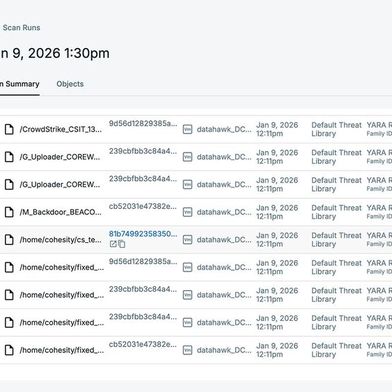Click datahawk_DC in the /home/cohesity/cs_te row
The width and height of the screenshot is (392, 392).
[224, 240]
